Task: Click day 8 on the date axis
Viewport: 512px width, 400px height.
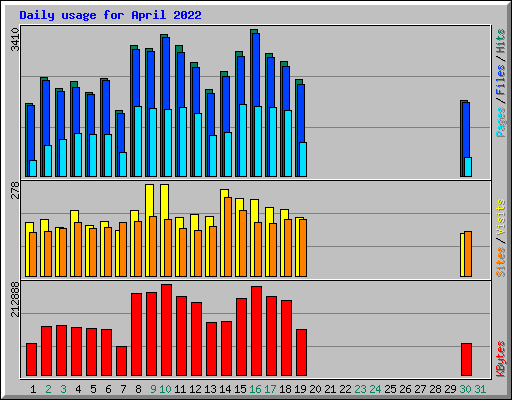Action: tap(138, 389)
